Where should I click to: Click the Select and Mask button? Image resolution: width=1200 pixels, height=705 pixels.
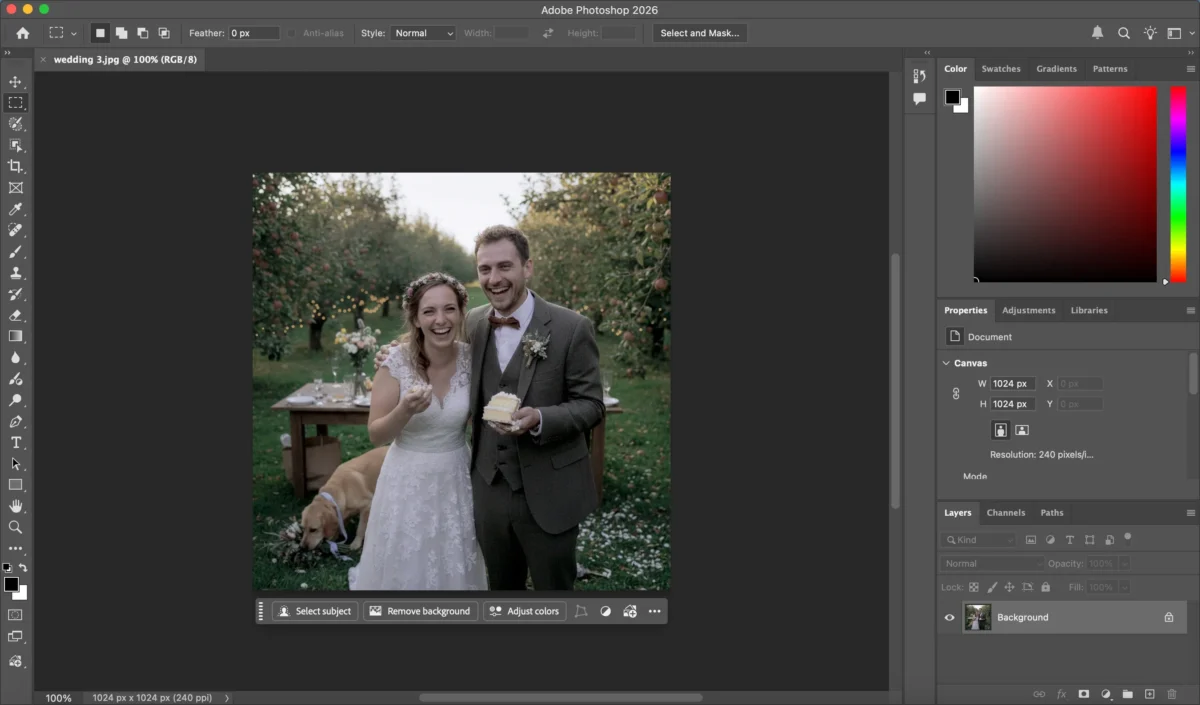[x=700, y=33]
